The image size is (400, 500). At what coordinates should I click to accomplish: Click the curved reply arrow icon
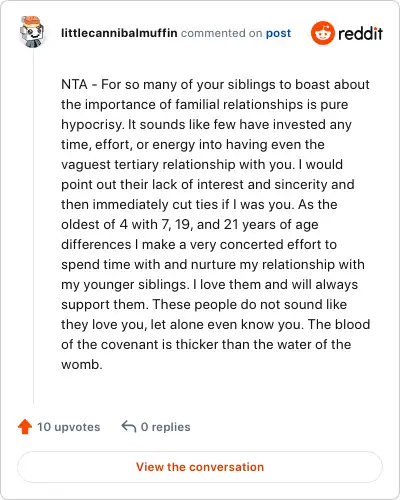pyautogui.click(x=129, y=426)
